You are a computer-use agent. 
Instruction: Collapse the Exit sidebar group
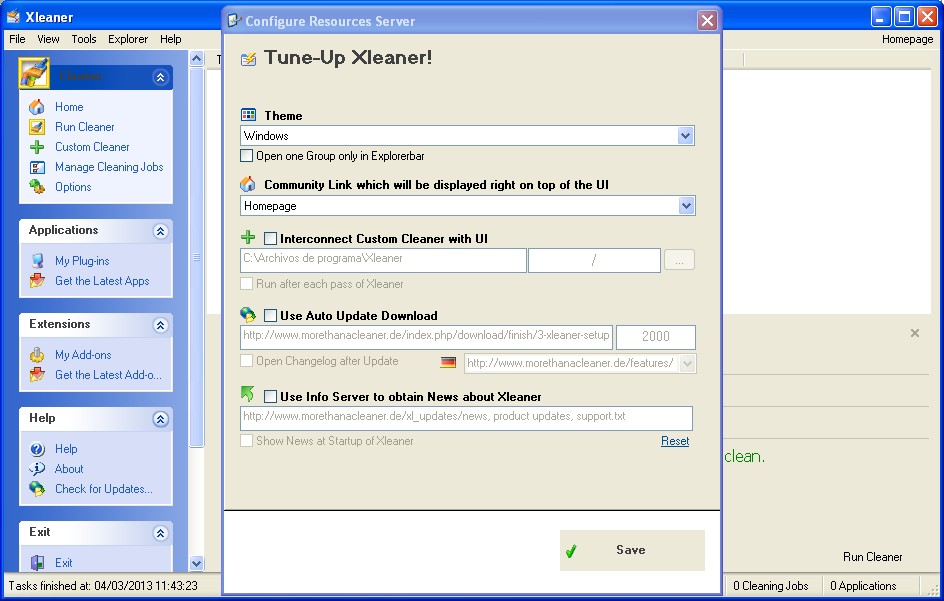coord(160,533)
